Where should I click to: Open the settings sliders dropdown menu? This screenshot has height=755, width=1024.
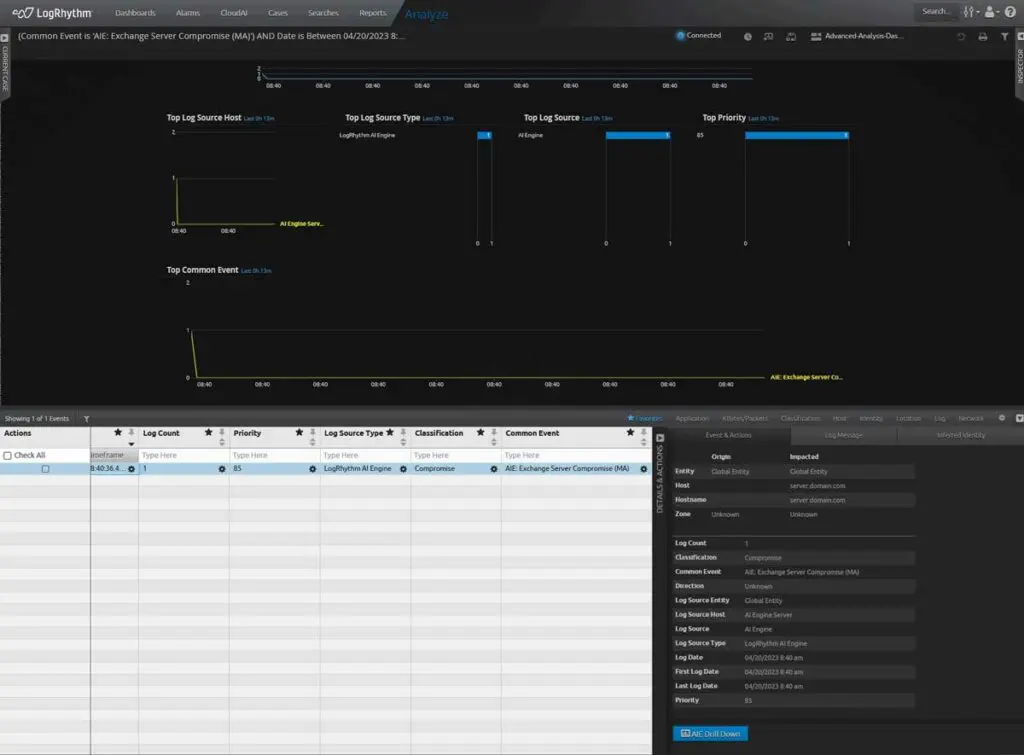[970, 12]
